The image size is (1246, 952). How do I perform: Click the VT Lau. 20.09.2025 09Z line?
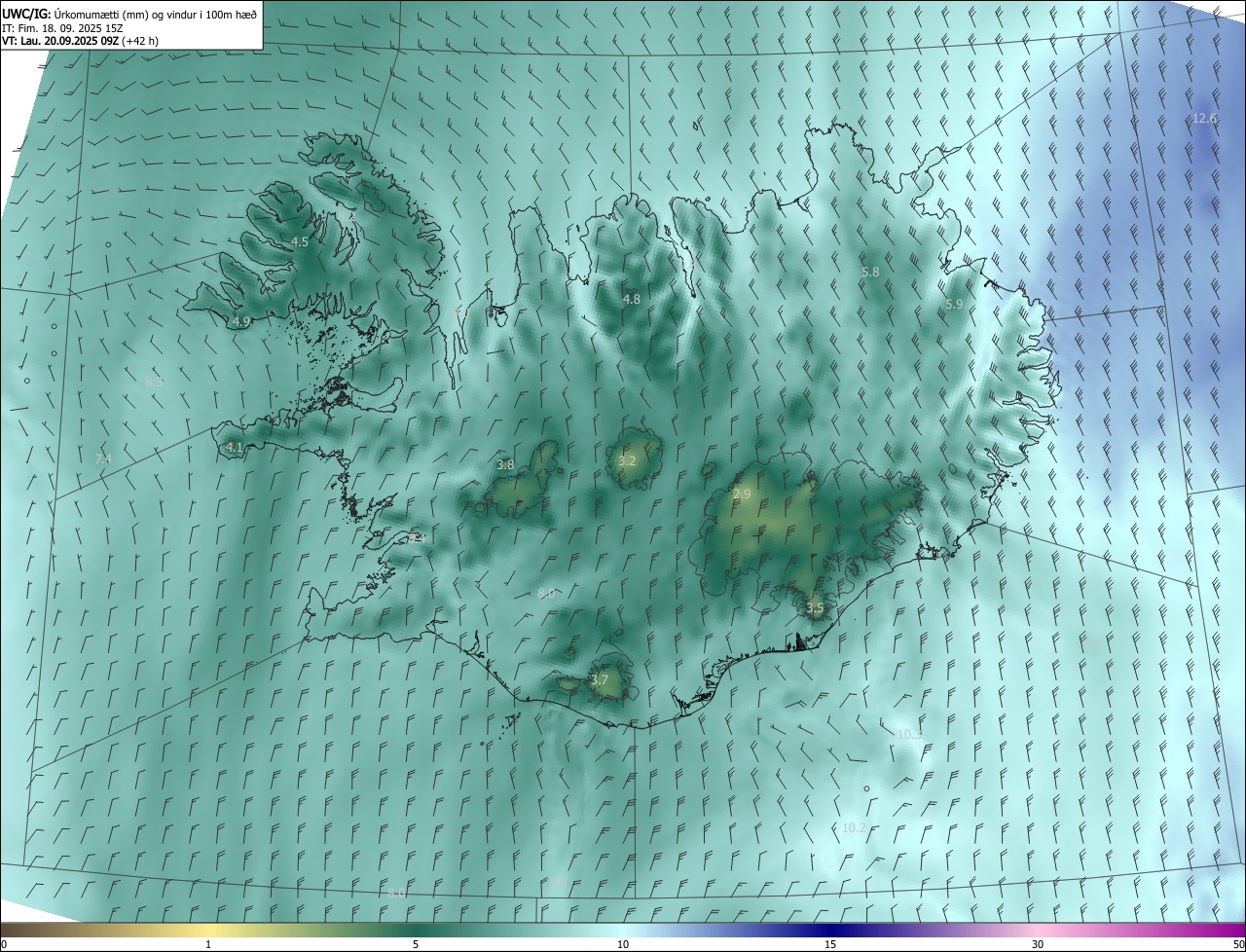pos(80,41)
